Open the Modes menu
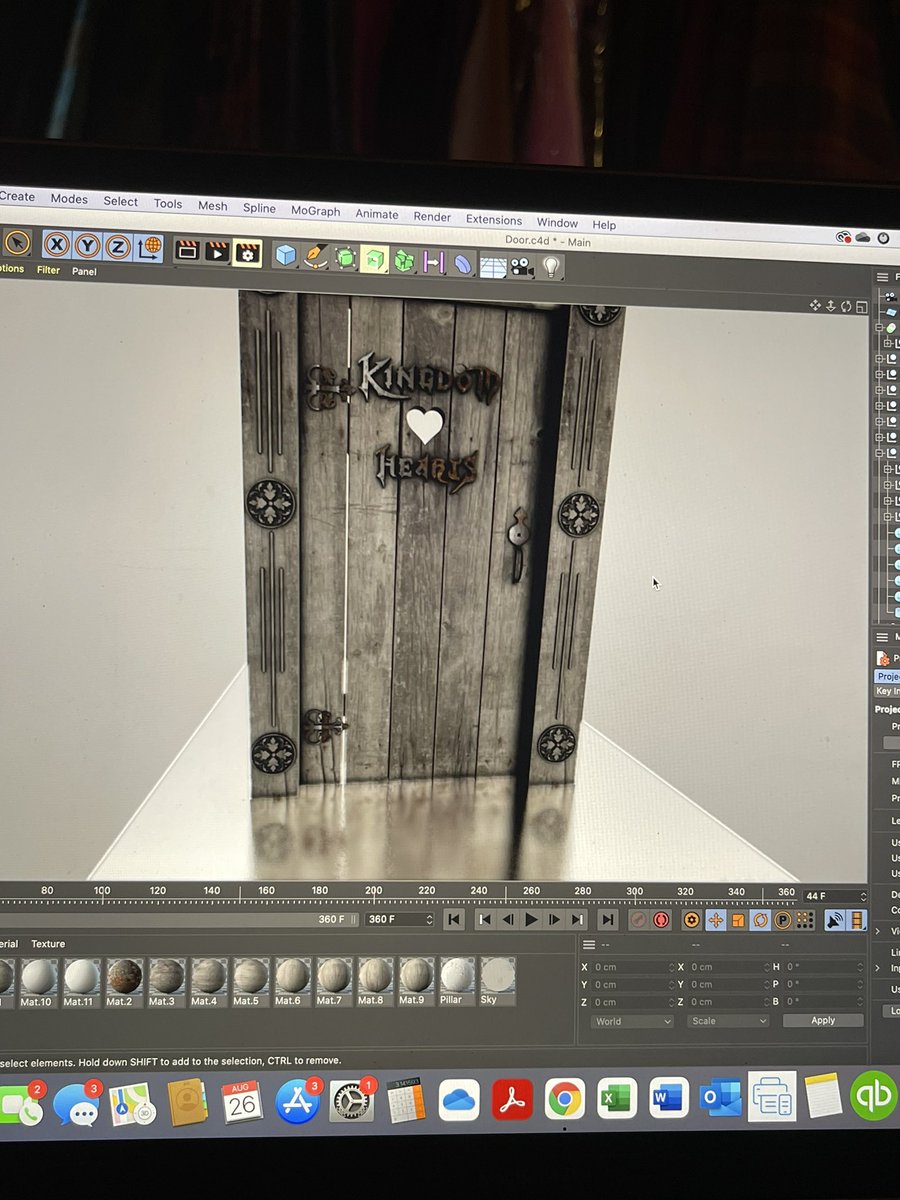 click(69, 199)
